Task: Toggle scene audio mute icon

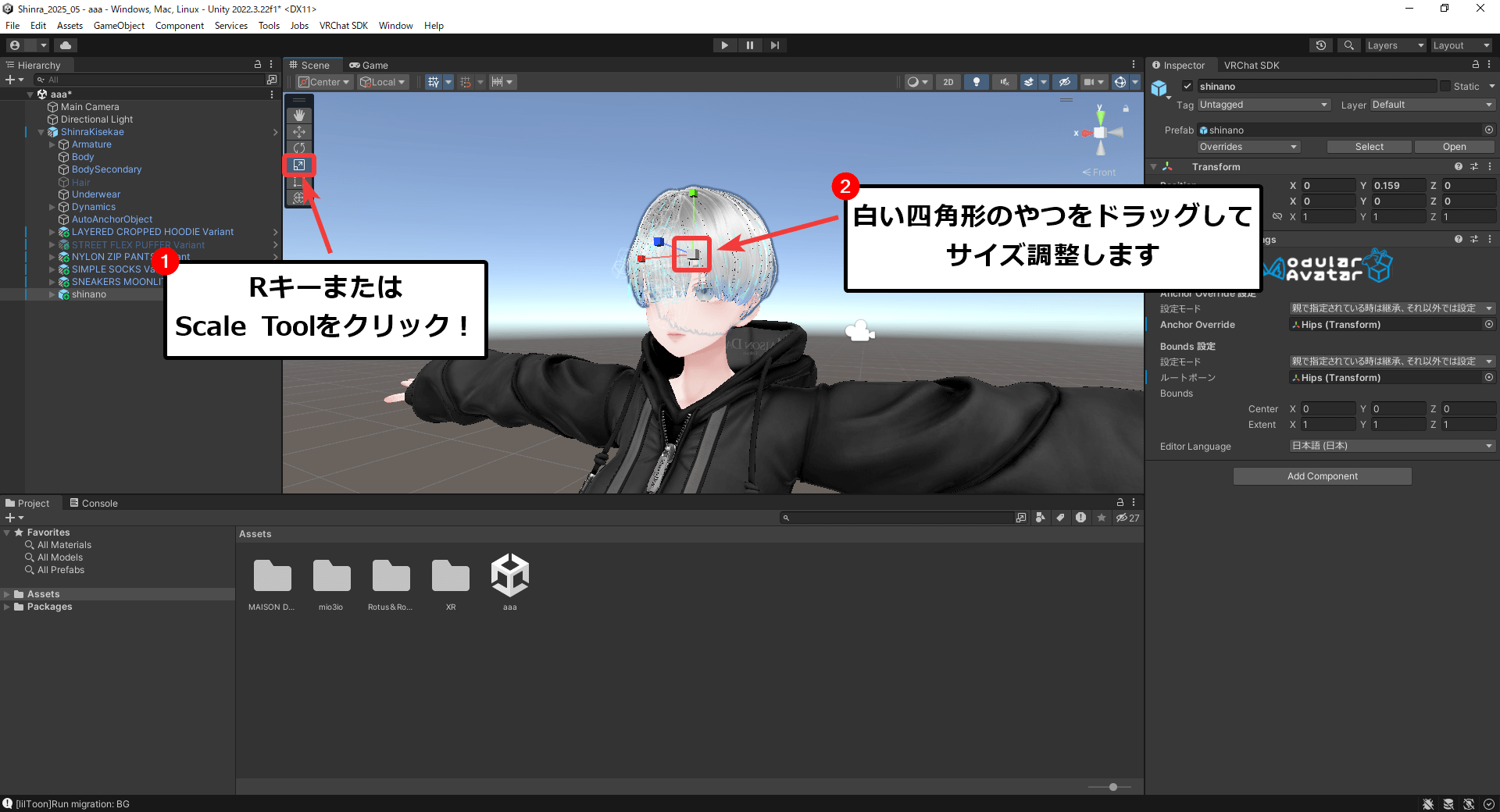Action: 1005,82
